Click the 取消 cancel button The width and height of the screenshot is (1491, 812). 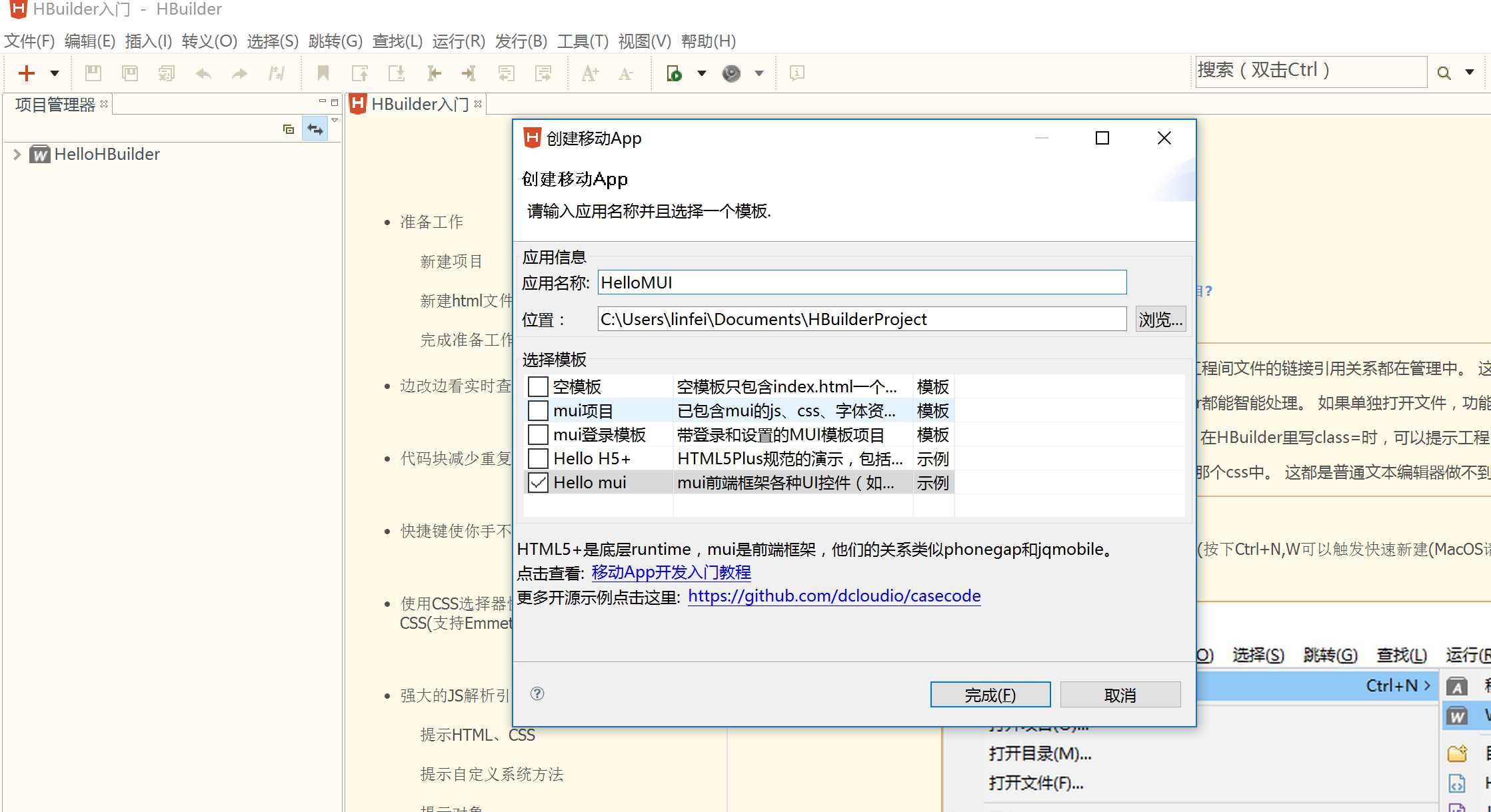(1120, 695)
